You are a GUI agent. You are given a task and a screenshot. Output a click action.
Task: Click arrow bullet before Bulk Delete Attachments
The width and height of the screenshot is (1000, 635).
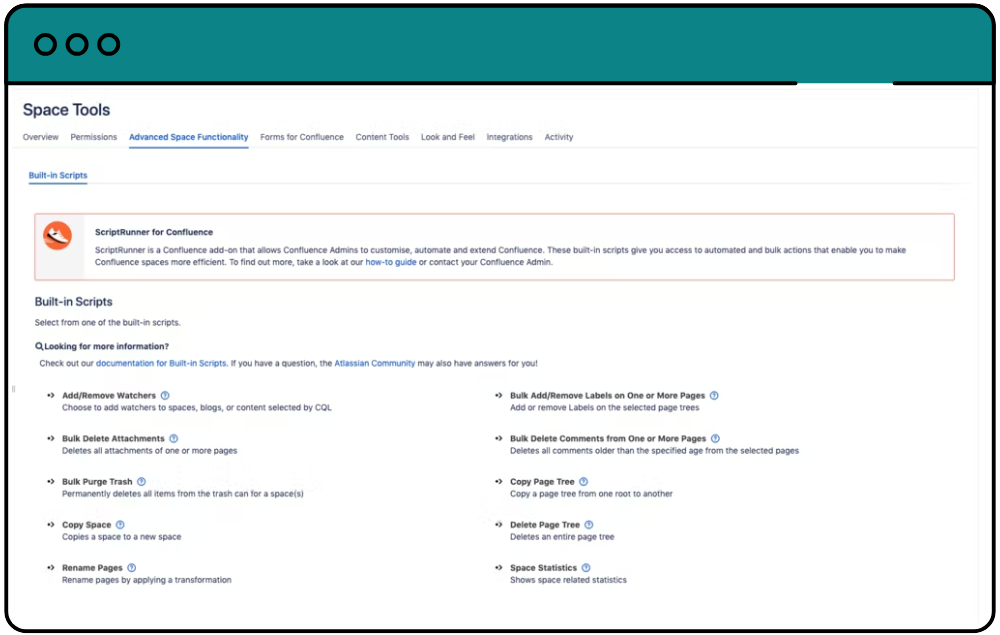tap(51, 439)
